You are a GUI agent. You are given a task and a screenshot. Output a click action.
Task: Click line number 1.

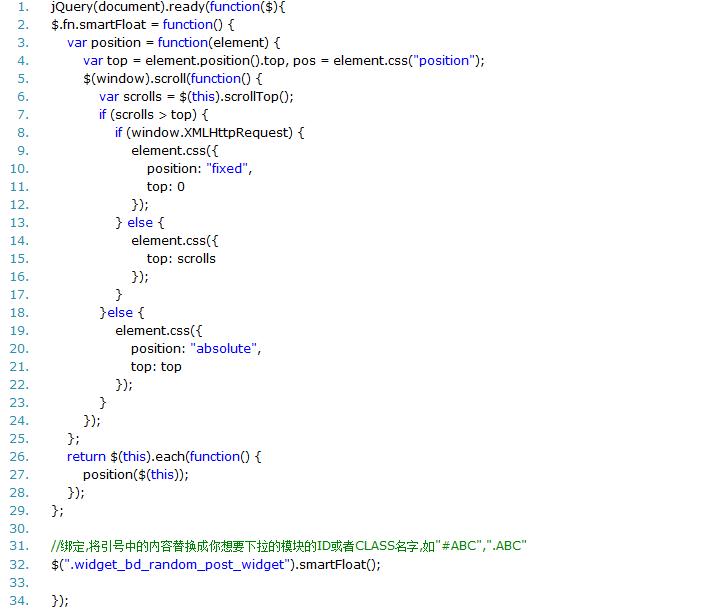23,7
